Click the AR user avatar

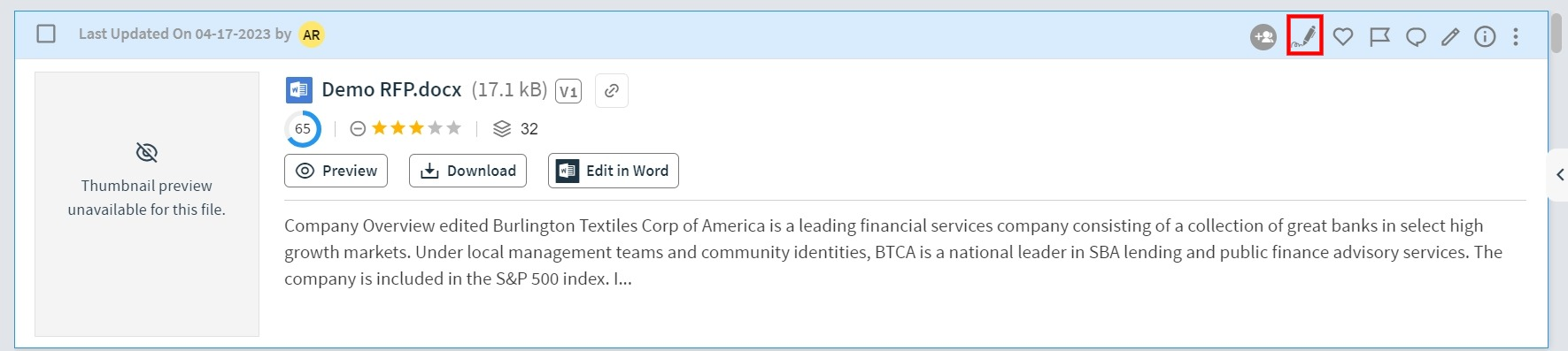312,34
